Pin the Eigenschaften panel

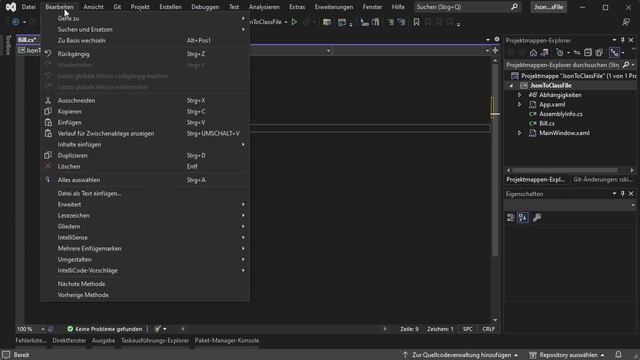click(623, 193)
